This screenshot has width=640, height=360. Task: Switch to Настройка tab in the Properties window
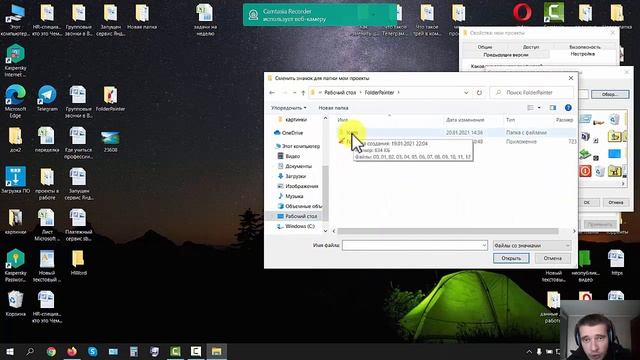(582, 54)
